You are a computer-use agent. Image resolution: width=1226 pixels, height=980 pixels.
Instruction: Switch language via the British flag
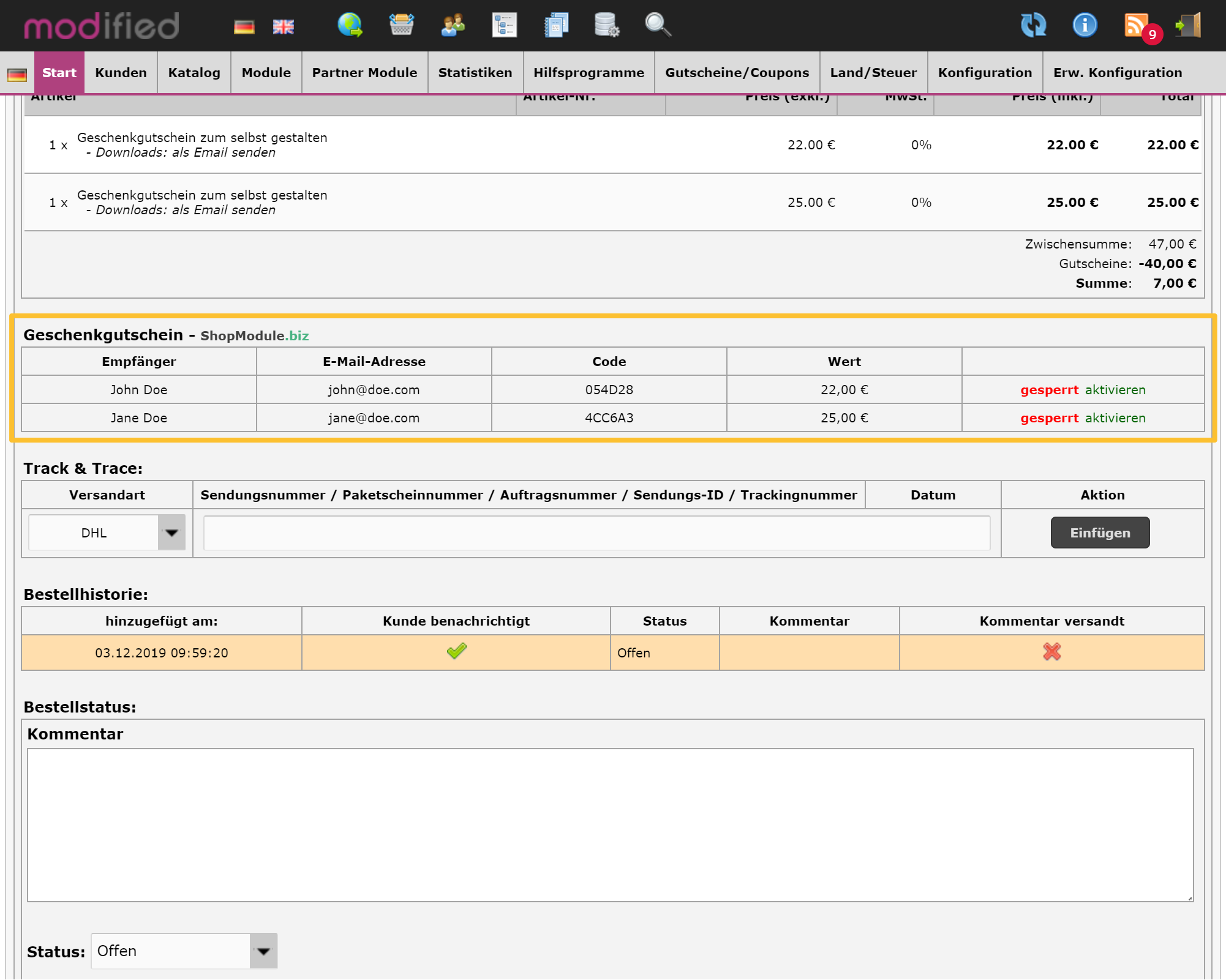pos(283,27)
